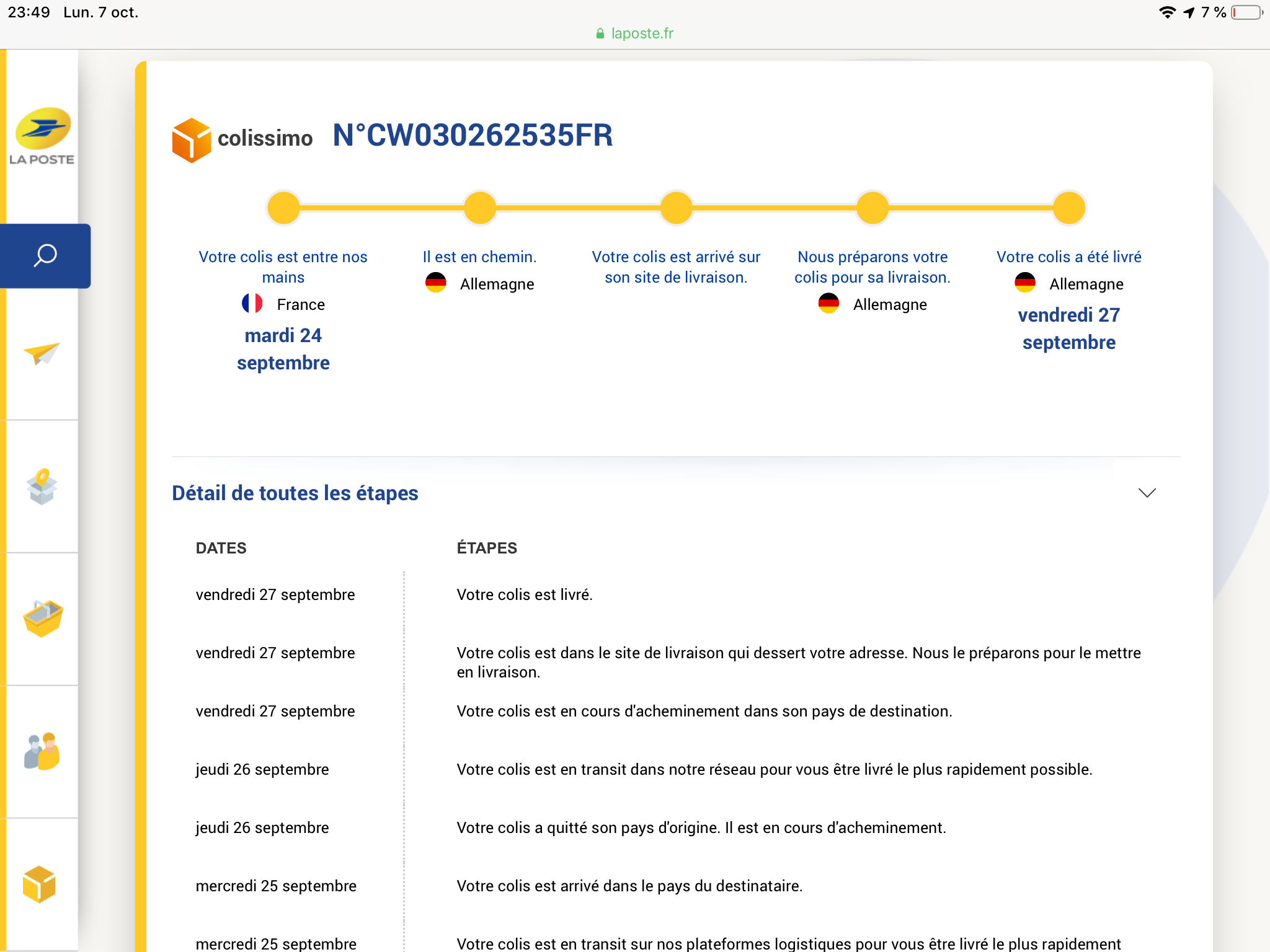Click the Votre colis est livré row
1270x952 pixels.
pyautogui.click(x=525, y=594)
